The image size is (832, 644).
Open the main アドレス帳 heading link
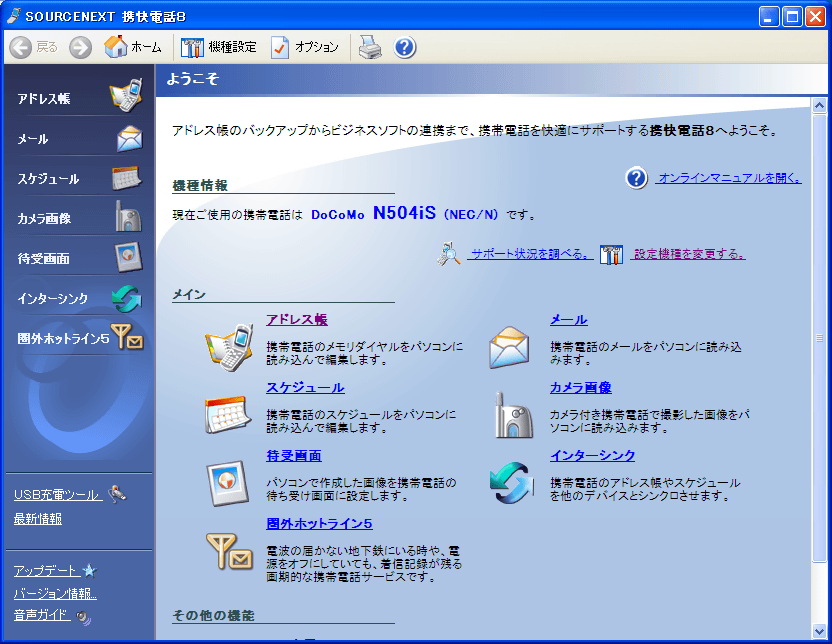[297, 319]
